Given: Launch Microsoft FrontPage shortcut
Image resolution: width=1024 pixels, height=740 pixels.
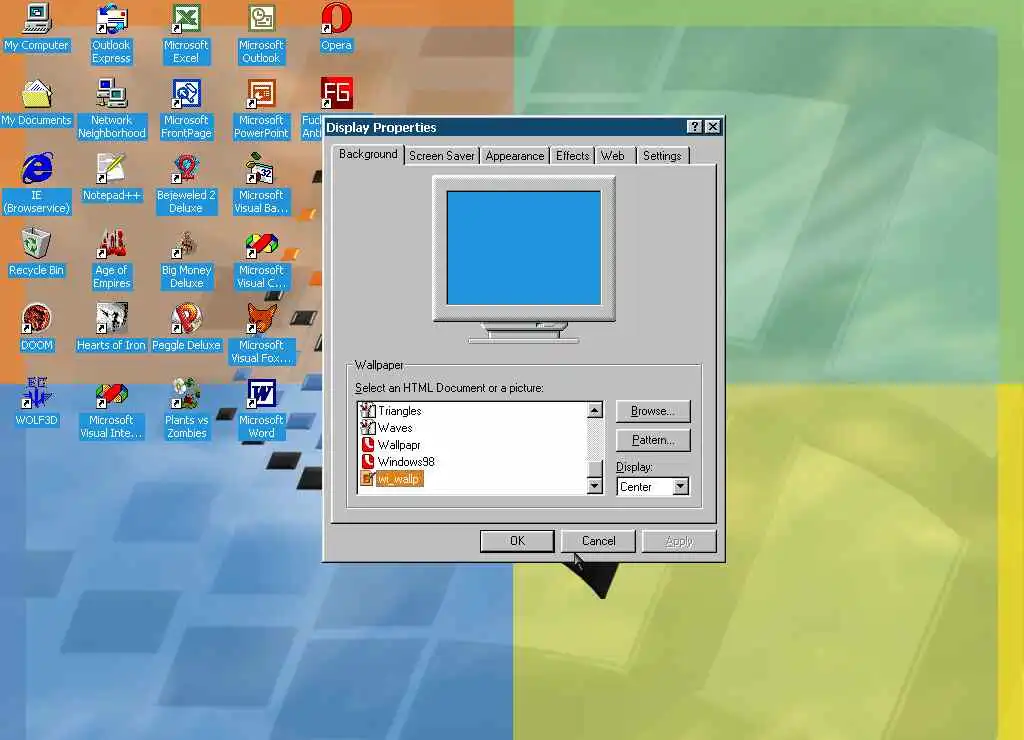Looking at the screenshot, I should 186,108.
